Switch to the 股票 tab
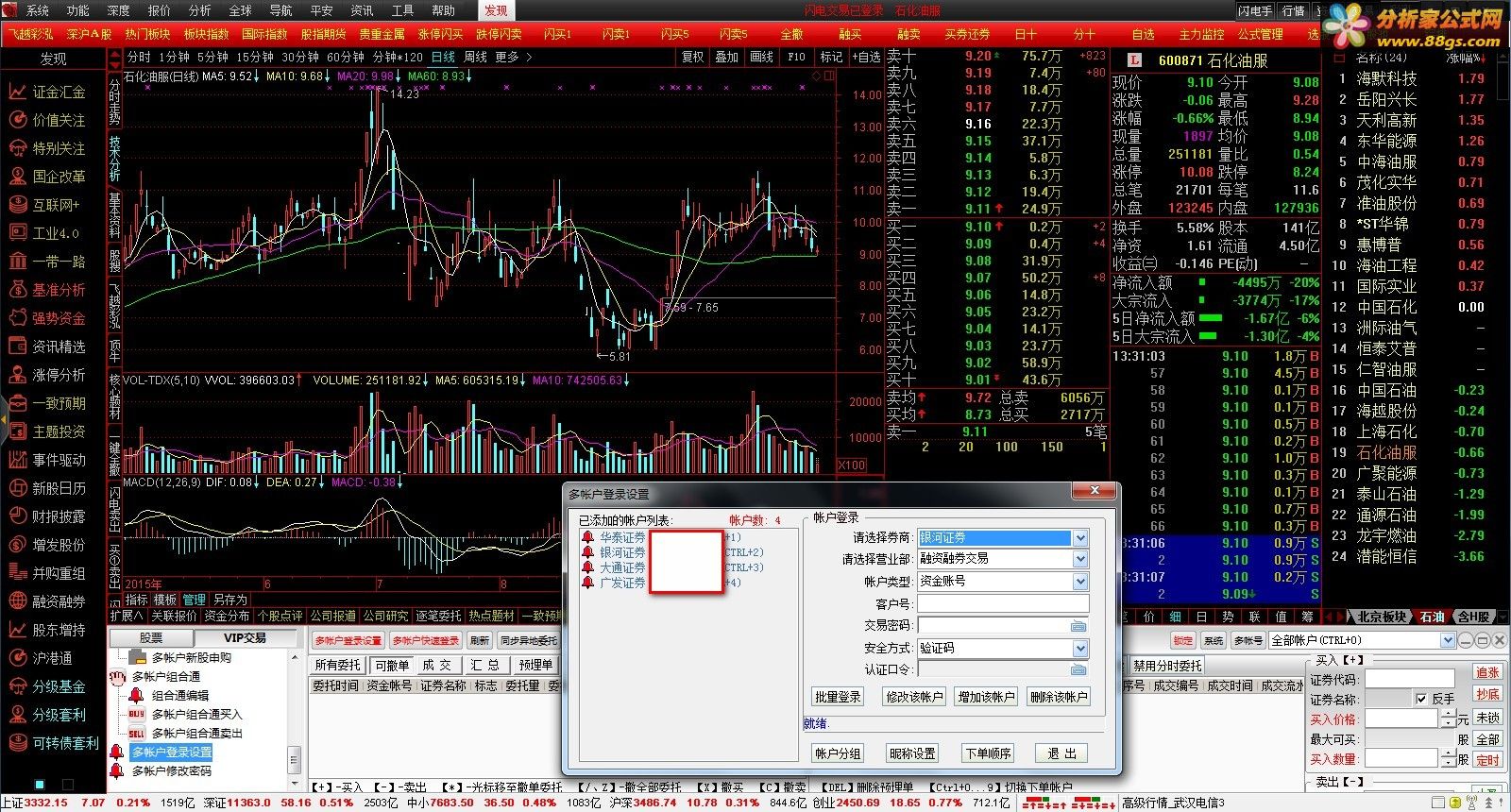Image resolution: width=1511 pixels, height=812 pixels. pos(151,638)
